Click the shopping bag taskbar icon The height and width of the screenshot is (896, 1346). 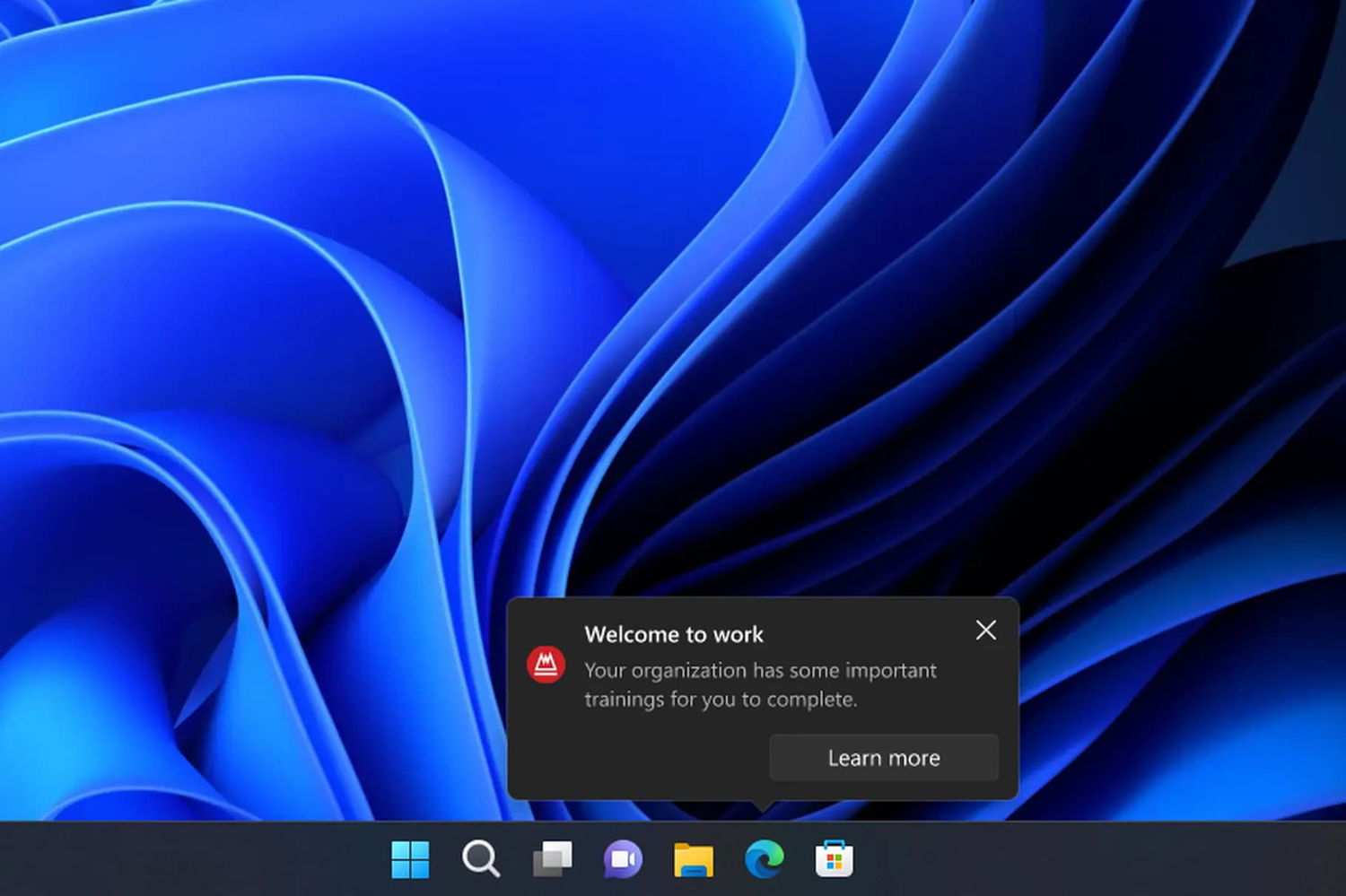coord(834,859)
